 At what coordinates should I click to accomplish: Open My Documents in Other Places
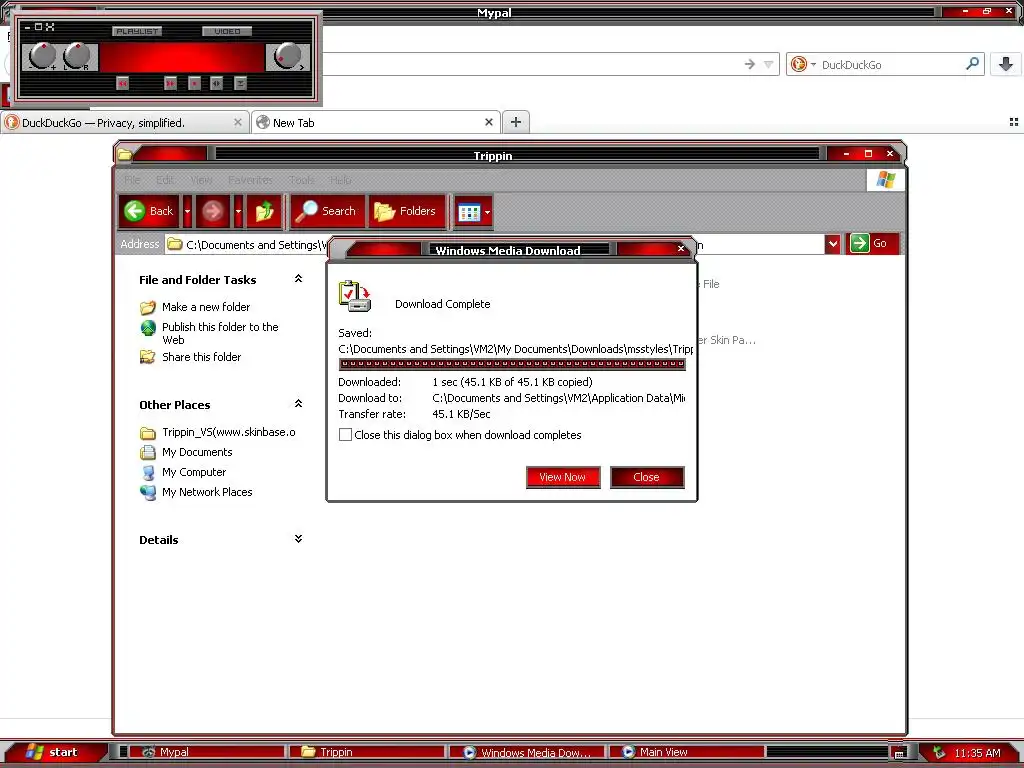(x=197, y=452)
